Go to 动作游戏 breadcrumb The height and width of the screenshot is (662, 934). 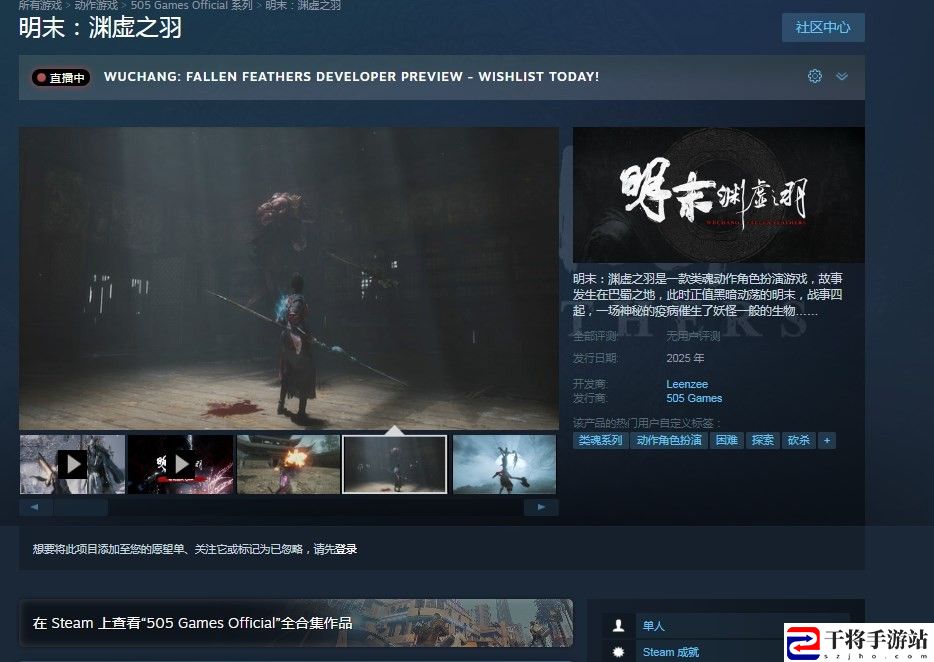(96, 5)
